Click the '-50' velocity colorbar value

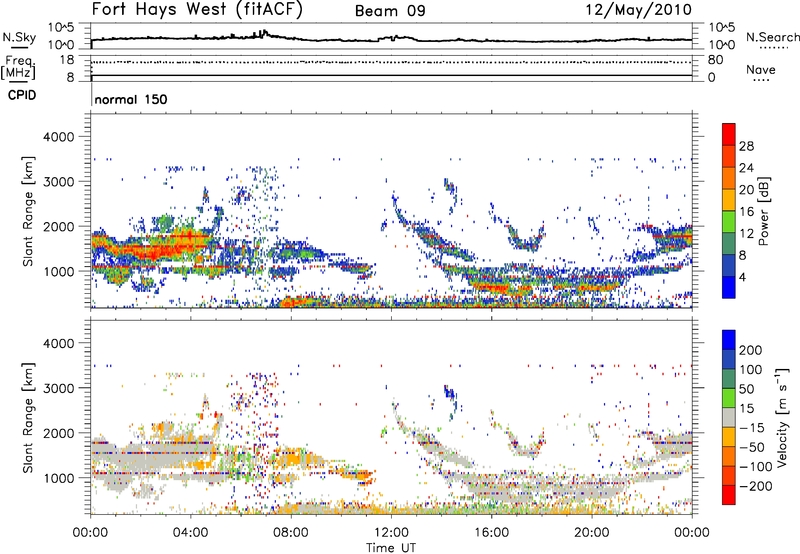752,447
